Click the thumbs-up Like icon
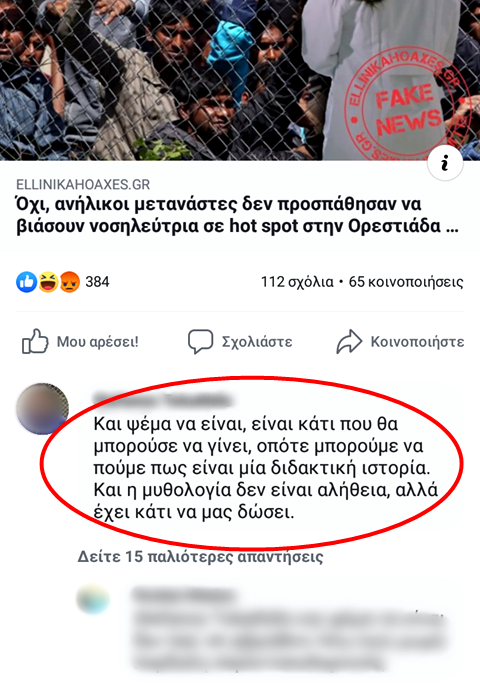The height and width of the screenshot is (686, 480). coord(35,341)
